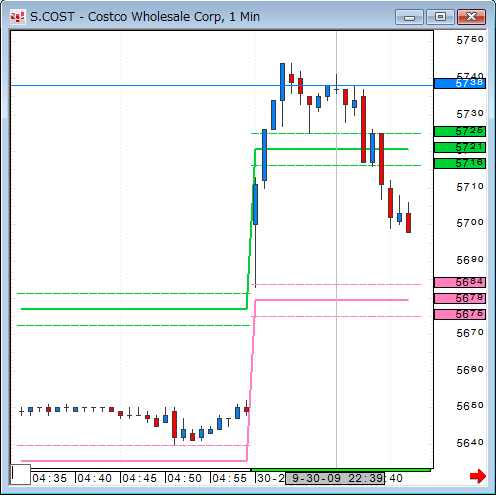Click the 04:45 time axis label
Viewport: 496px width, 495px height.
(x=140, y=478)
